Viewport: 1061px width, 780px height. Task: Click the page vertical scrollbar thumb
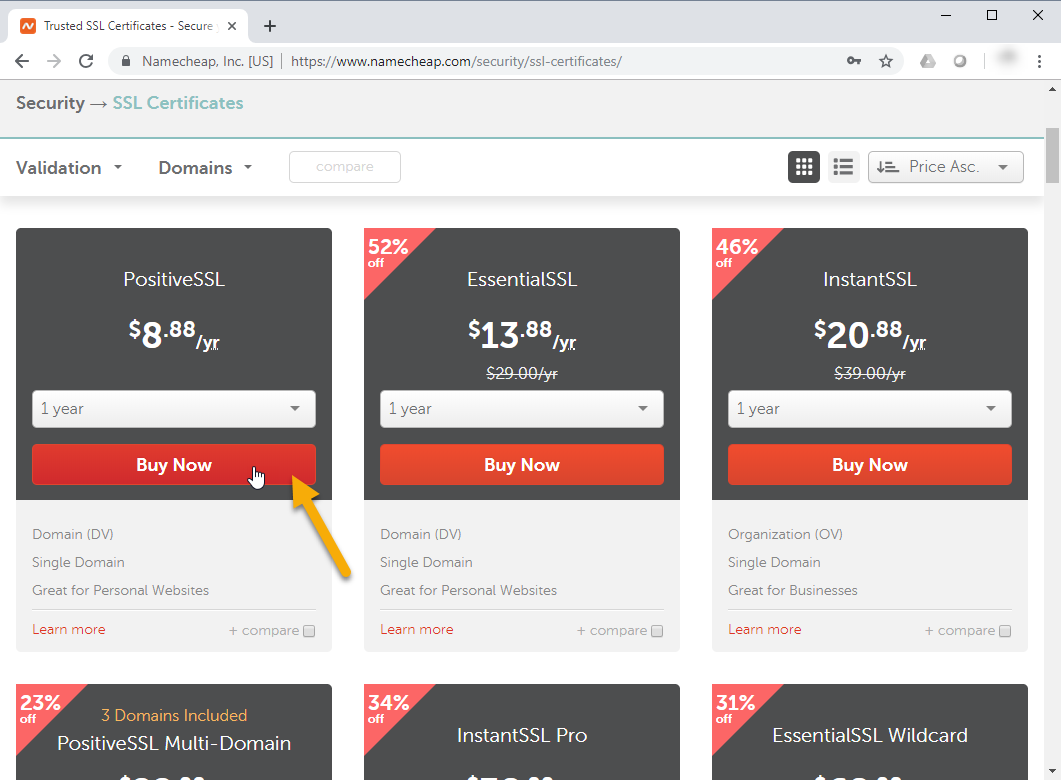[1053, 156]
